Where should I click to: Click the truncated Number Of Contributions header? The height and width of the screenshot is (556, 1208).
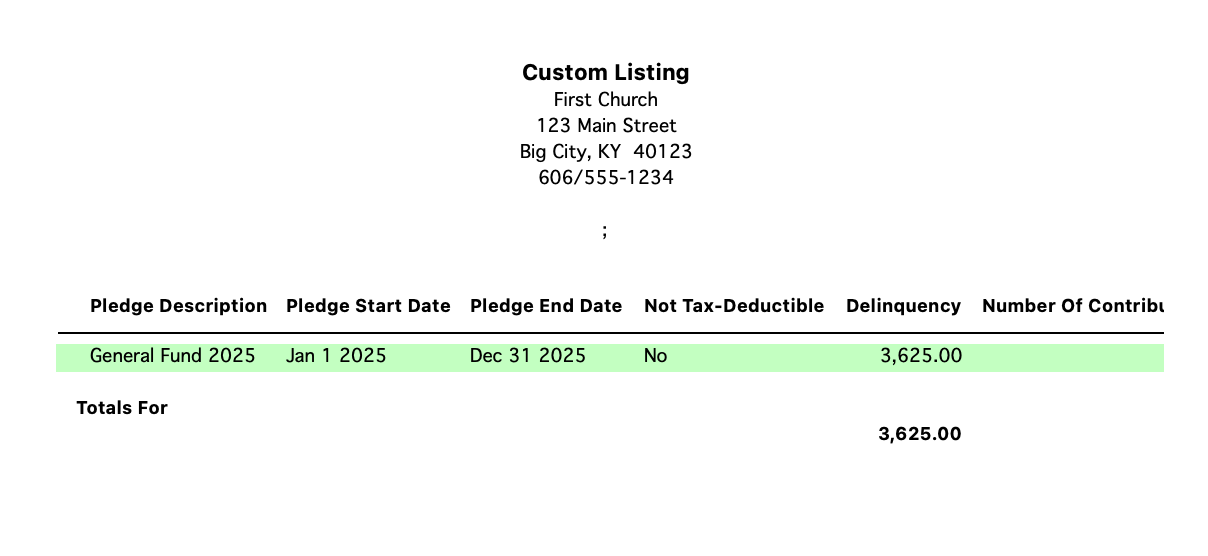point(1072,306)
